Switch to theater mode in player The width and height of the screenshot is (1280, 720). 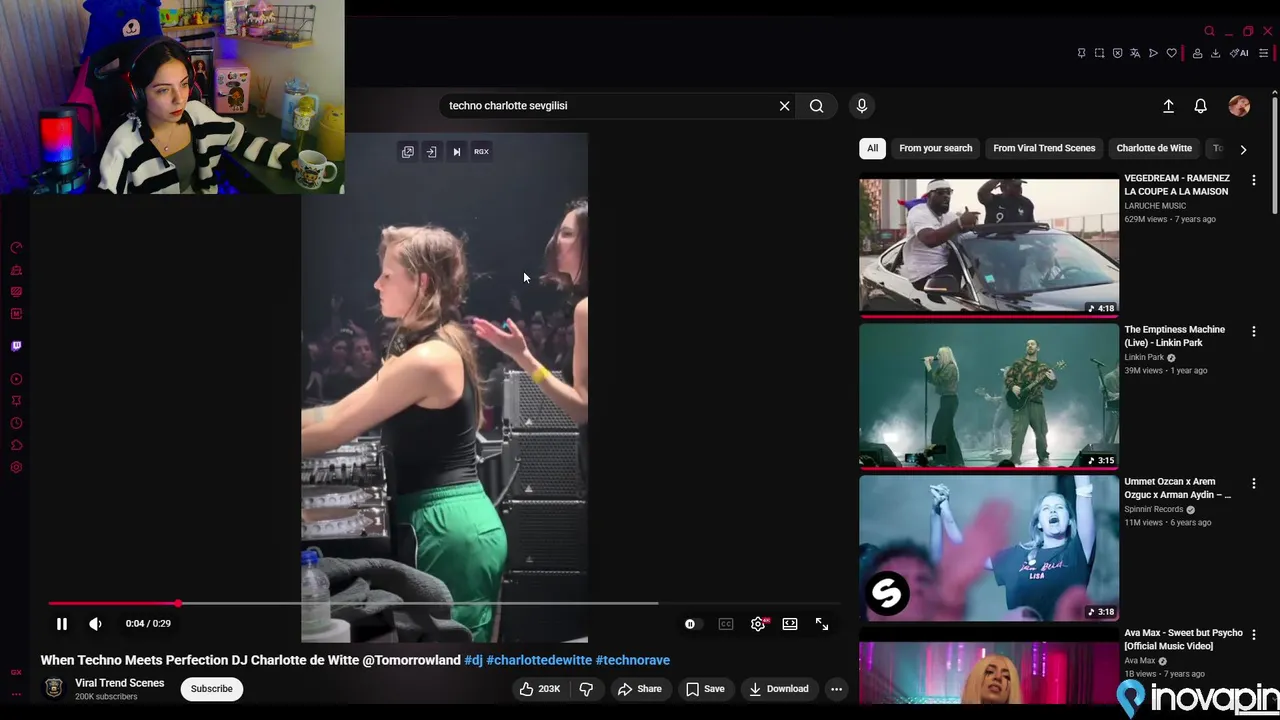click(790, 624)
